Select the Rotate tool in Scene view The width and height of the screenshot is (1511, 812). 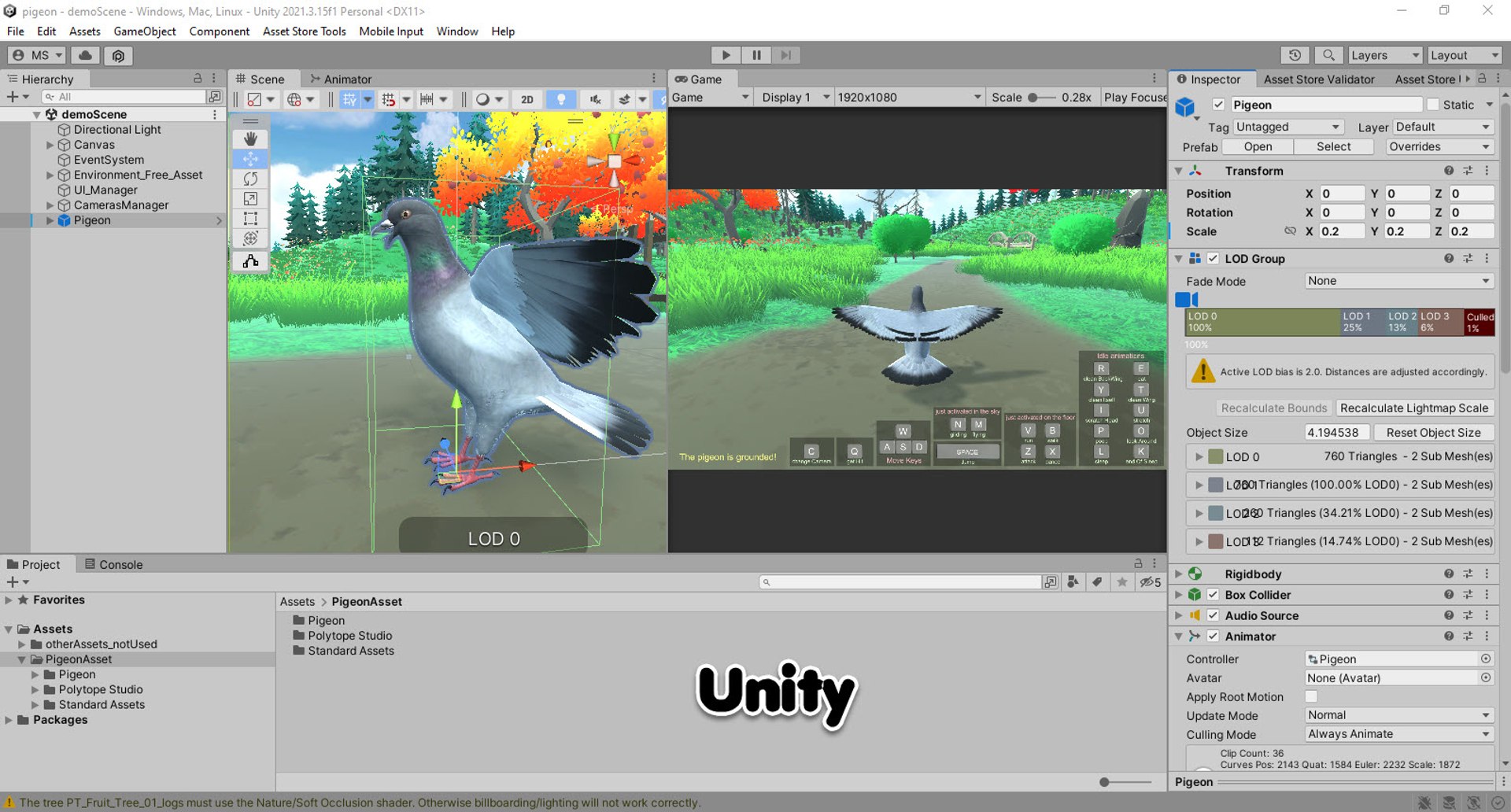tap(250, 179)
